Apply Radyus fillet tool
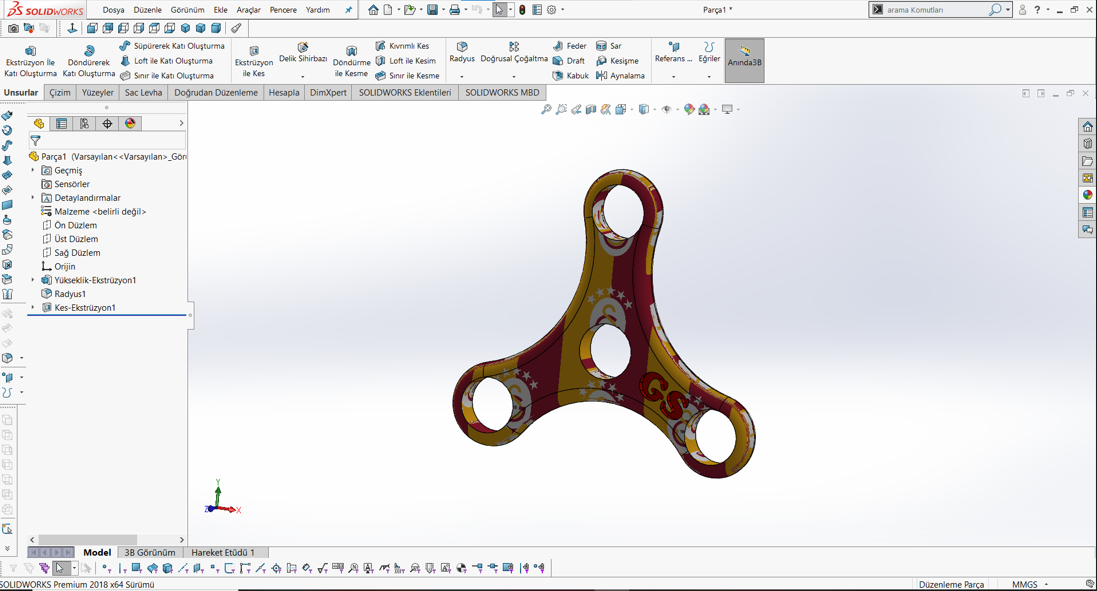Viewport: 1097px width, 591px height. [x=462, y=52]
